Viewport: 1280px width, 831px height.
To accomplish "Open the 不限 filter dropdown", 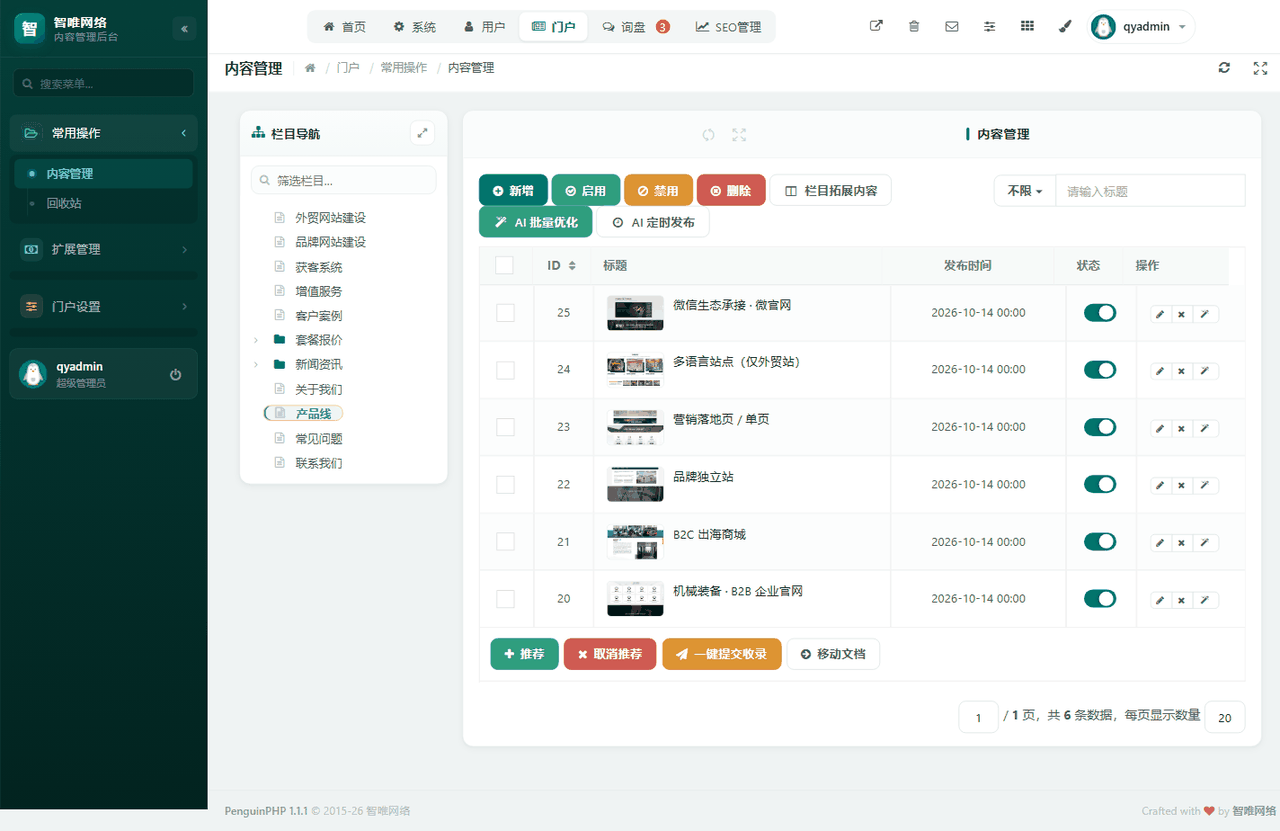I will (x=1025, y=191).
